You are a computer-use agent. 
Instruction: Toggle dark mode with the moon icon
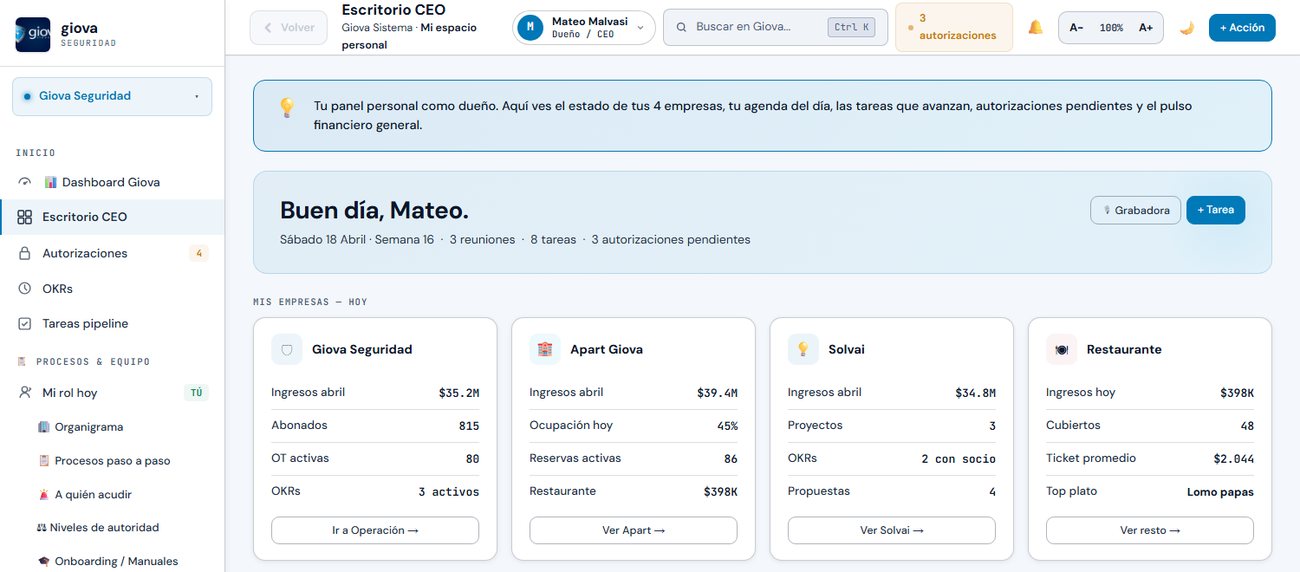[x=1187, y=28]
